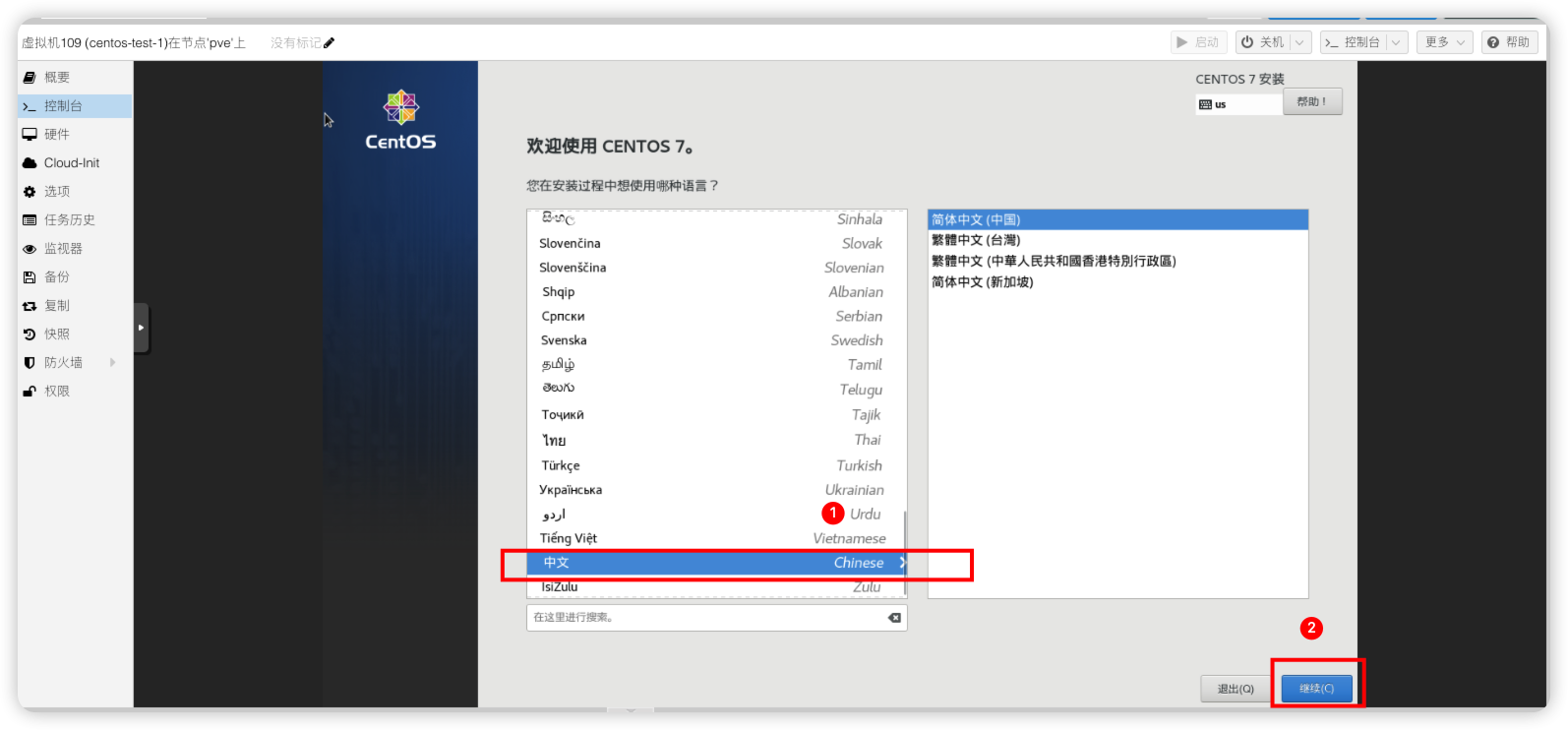Open the 关机 dropdown arrow

[1300, 42]
